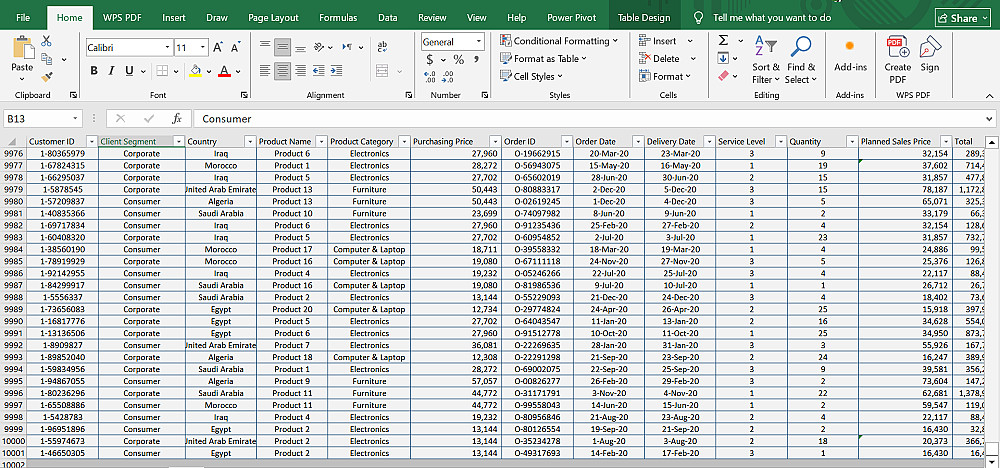
Task: Toggle Top Align vertical alignment
Action: [x=265, y=47]
